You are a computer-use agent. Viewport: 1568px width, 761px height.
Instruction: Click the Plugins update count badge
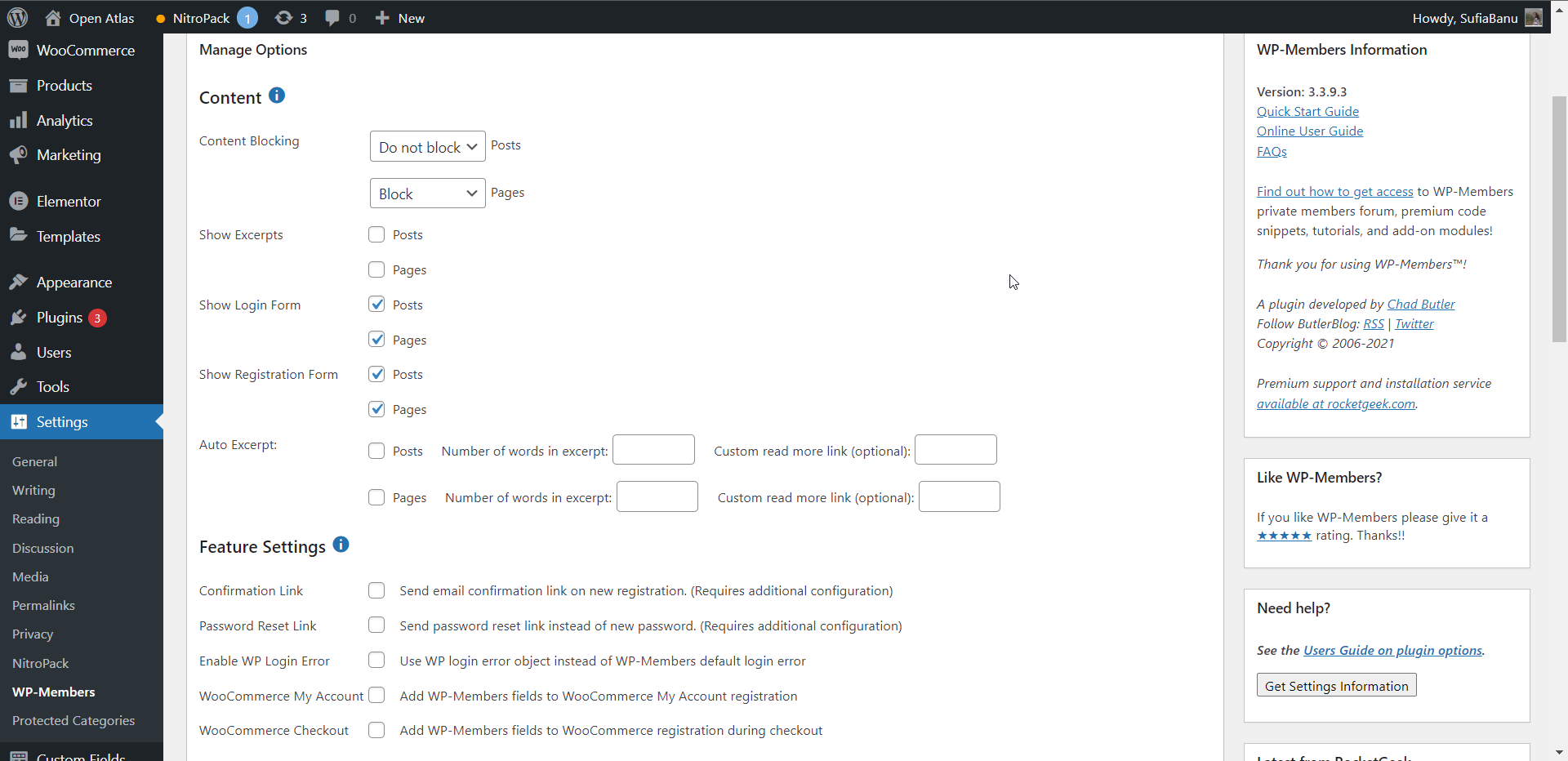97,318
